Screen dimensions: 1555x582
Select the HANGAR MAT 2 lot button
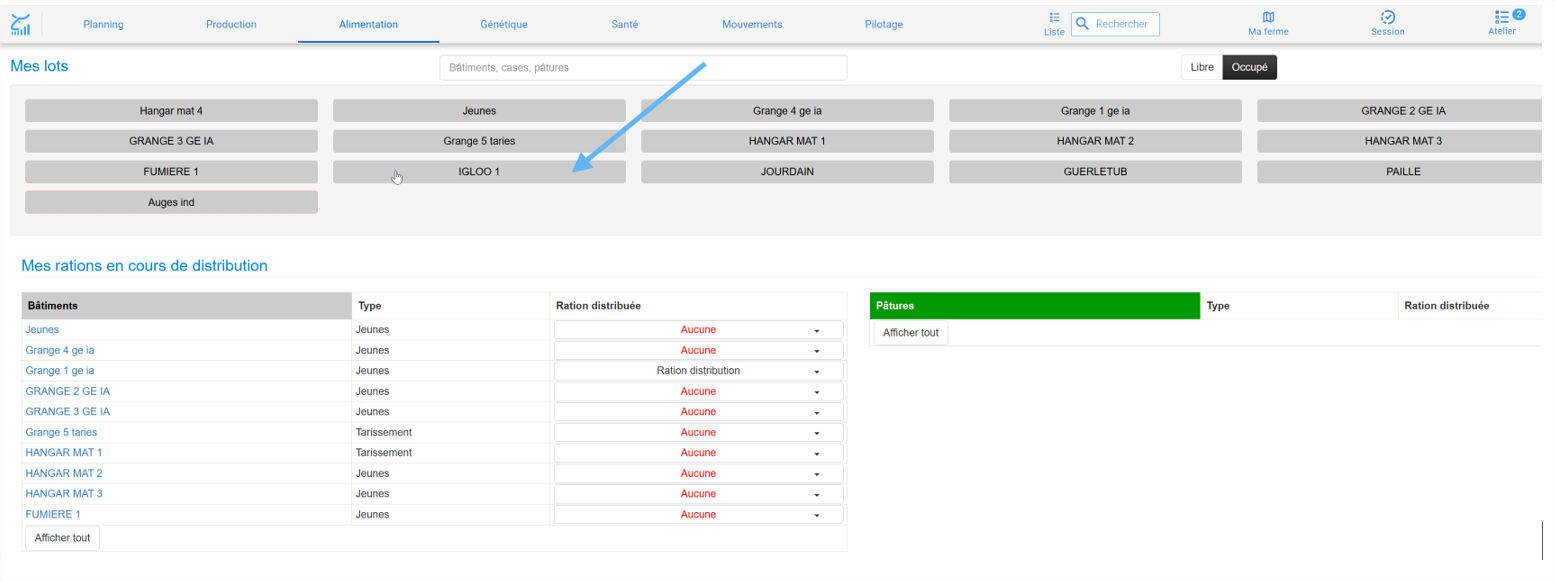pos(1095,141)
